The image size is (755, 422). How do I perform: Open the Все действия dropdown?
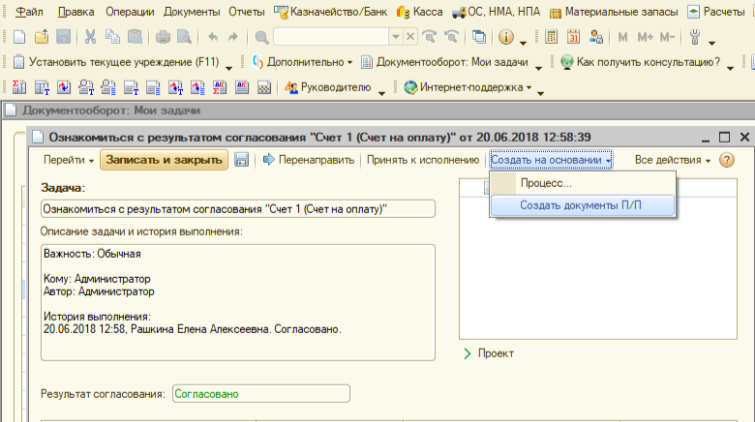tap(672, 160)
